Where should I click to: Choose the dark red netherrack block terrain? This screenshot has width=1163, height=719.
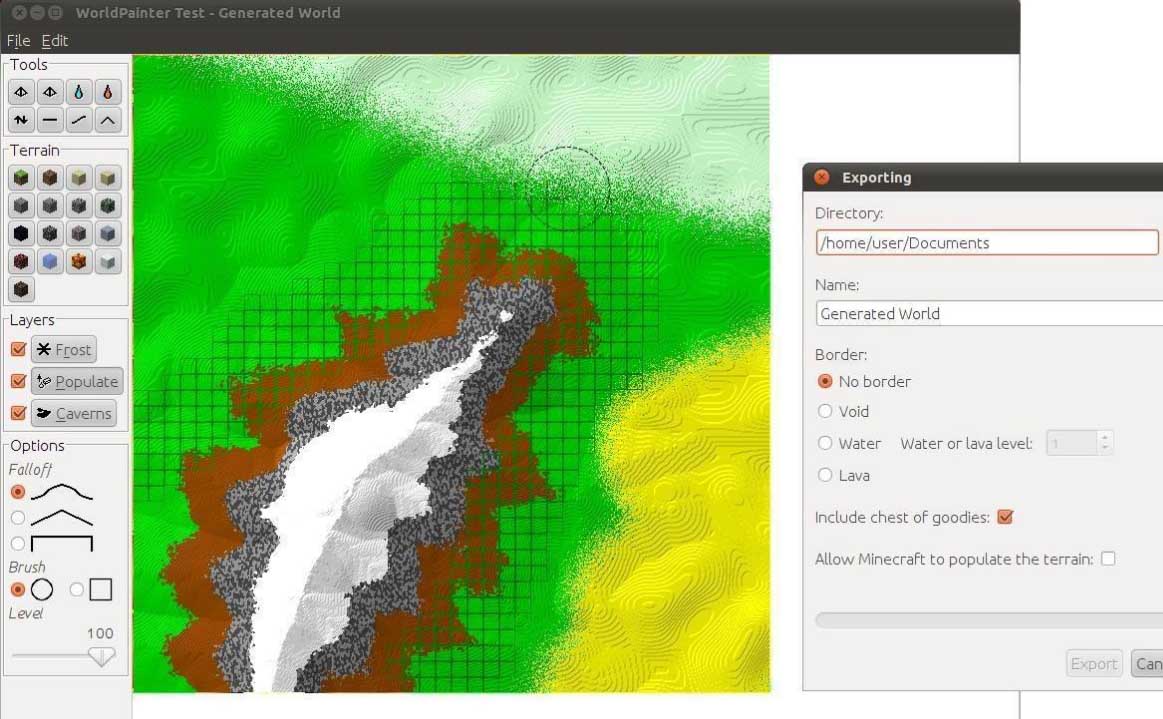21,261
